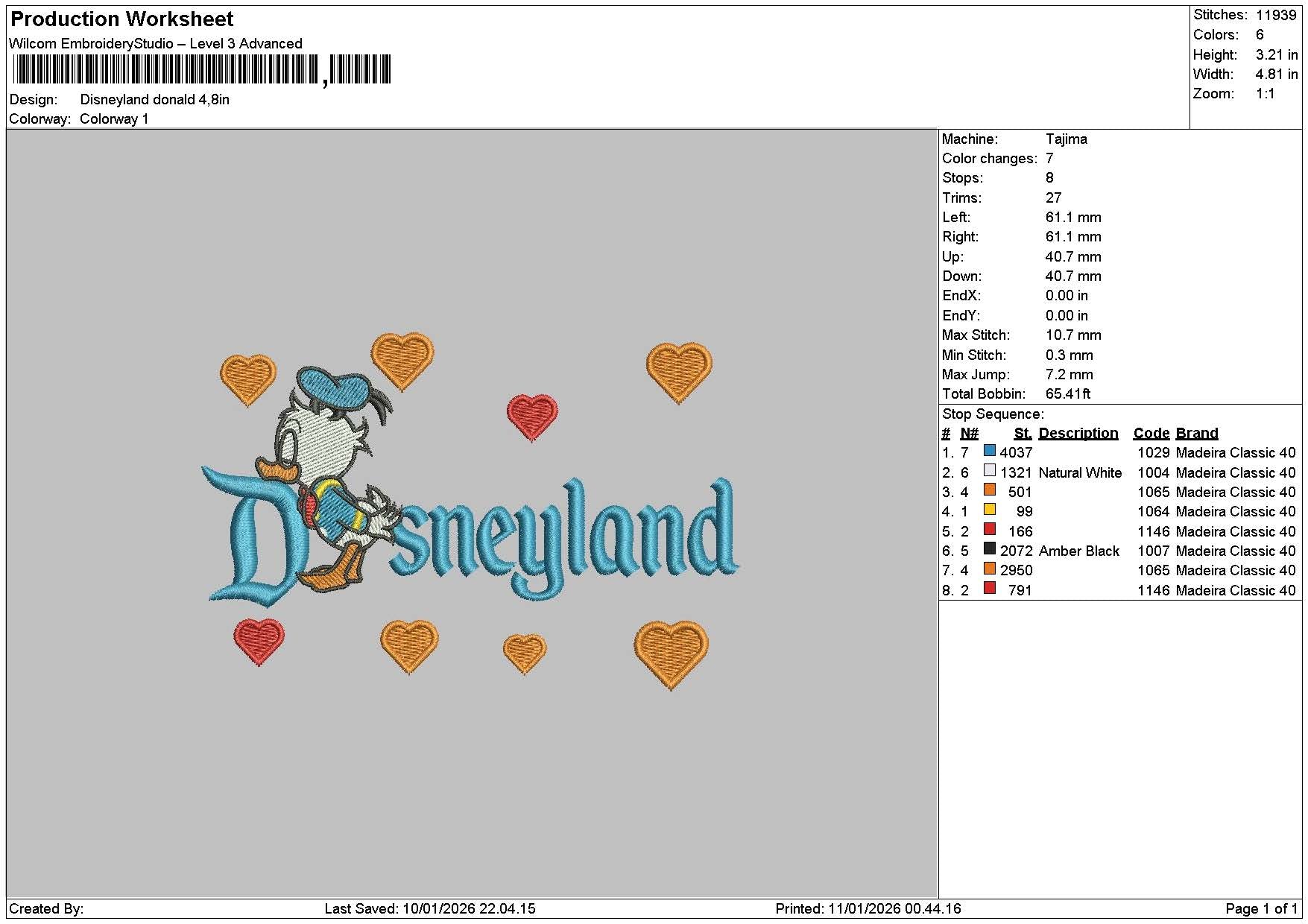Viewport: 1308px width, 924px height.
Task: Click the yellow swatch for thread 99
Action: pos(989,510)
